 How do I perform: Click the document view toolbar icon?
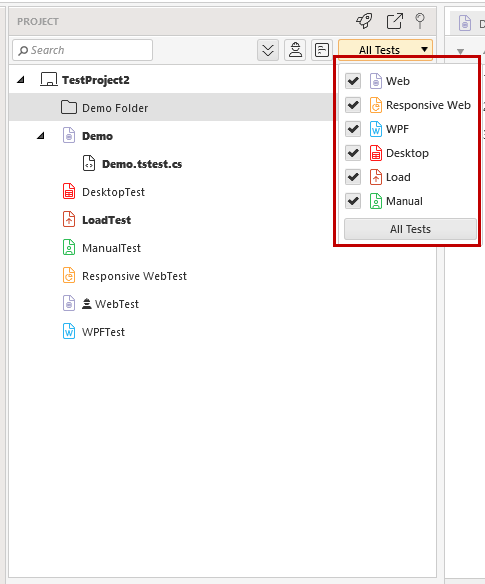point(322,50)
